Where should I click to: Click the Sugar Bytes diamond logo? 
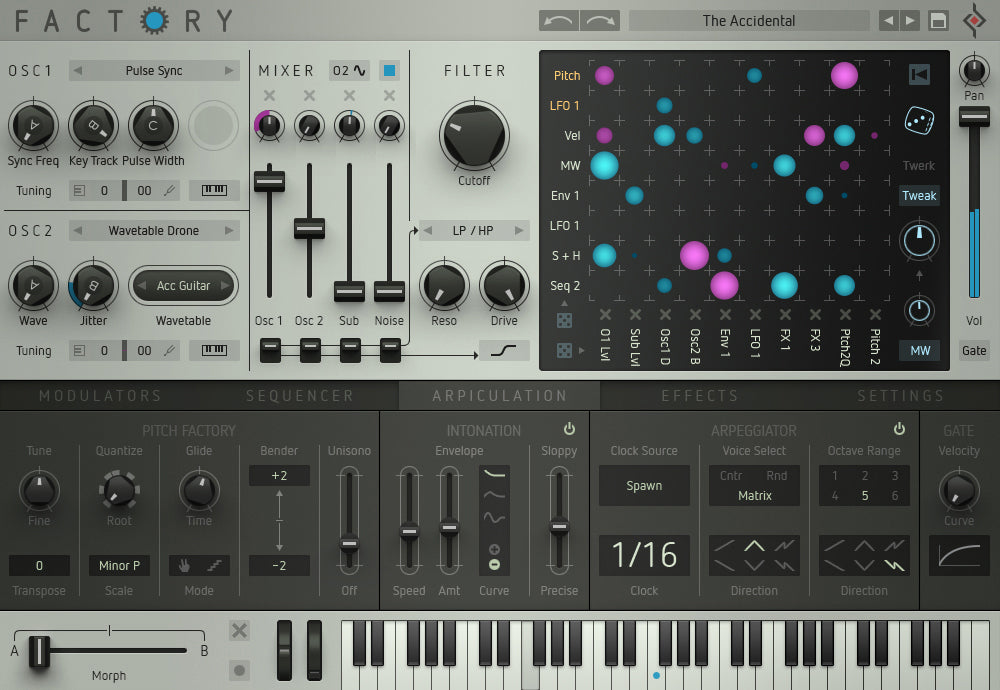[975, 19]
